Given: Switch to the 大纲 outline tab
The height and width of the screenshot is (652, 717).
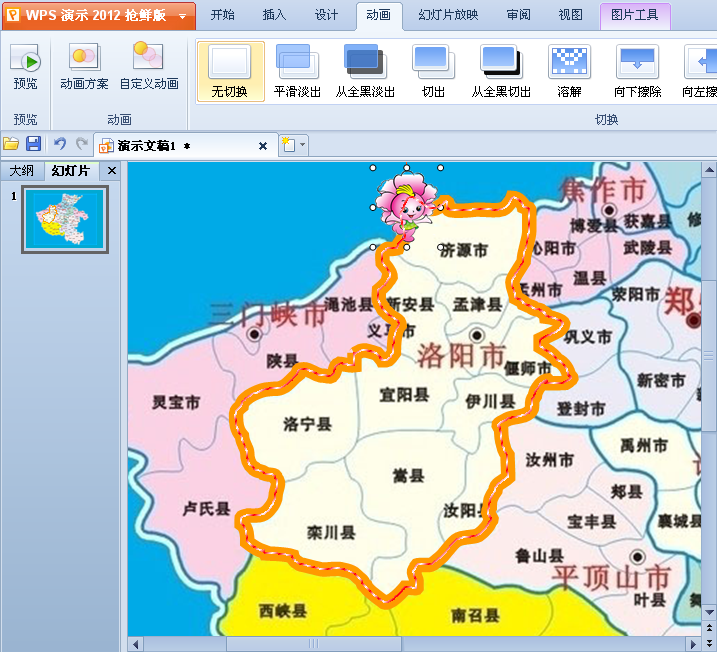Looking at the screenshot, I should coord(22,171).
